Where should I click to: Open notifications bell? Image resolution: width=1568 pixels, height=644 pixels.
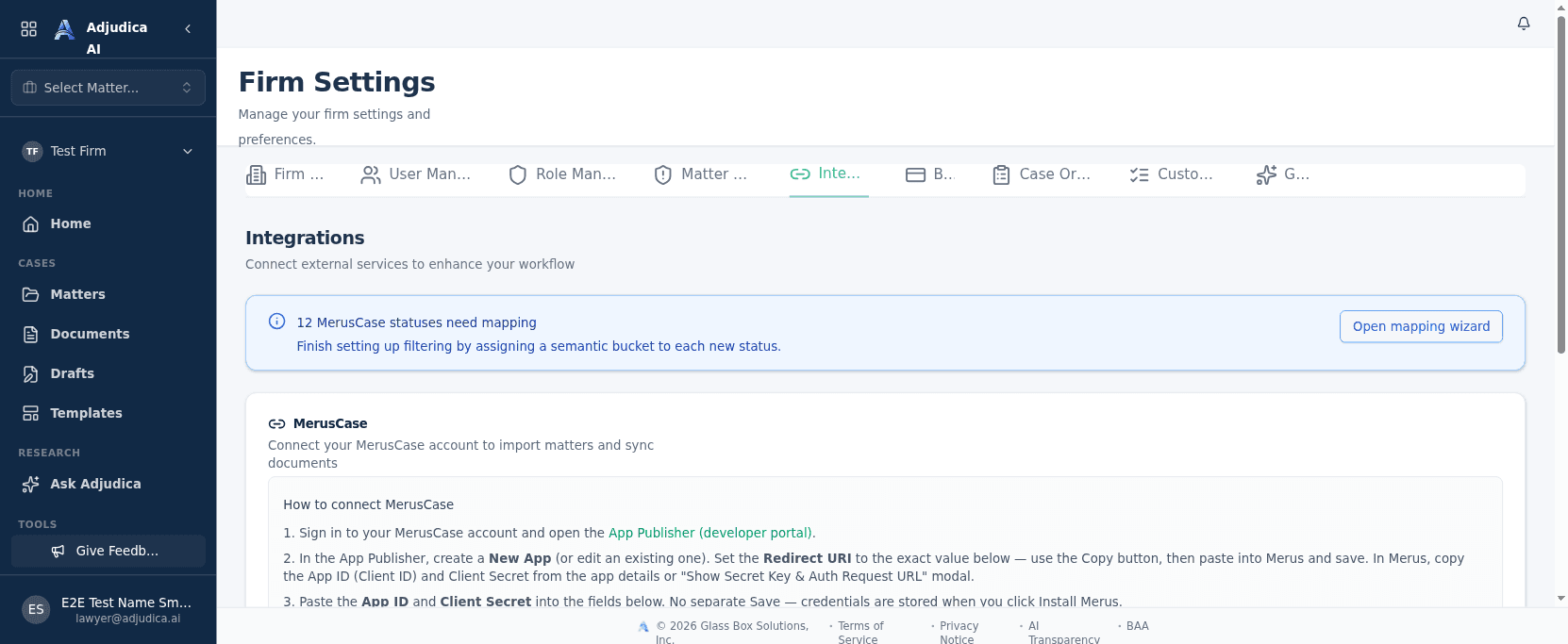point(1524,24)
